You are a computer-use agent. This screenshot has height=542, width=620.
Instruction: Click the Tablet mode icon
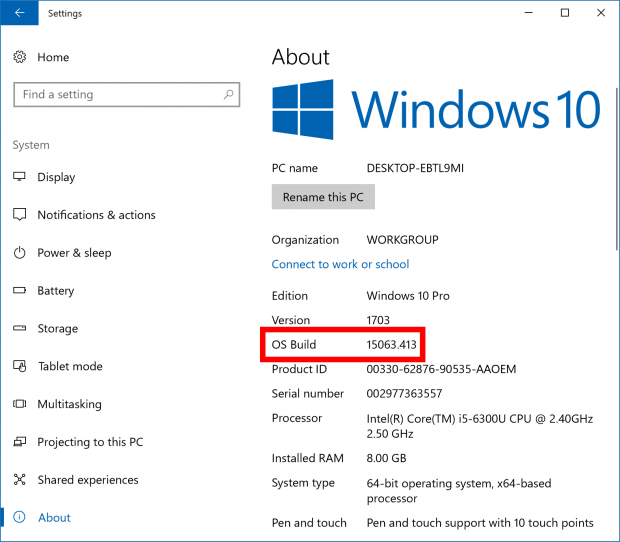(19, 367)
